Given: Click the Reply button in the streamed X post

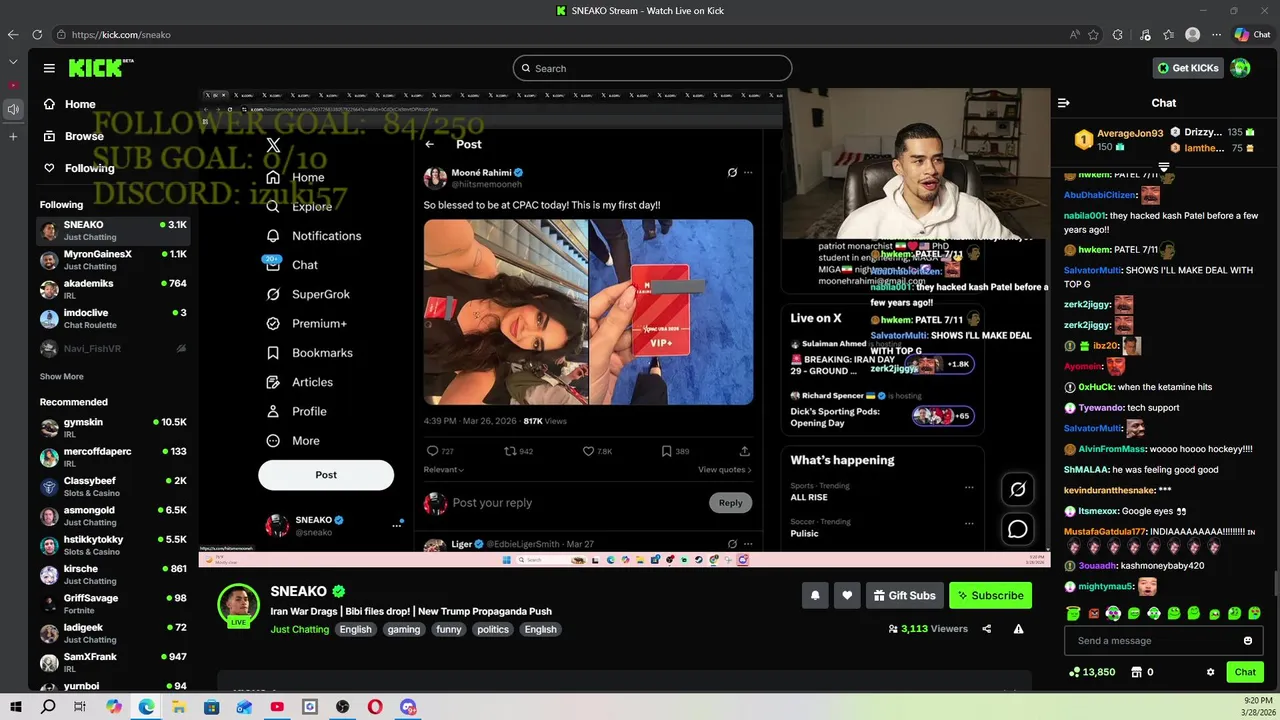Looking at the screenshot, I should tap(730, 503).
